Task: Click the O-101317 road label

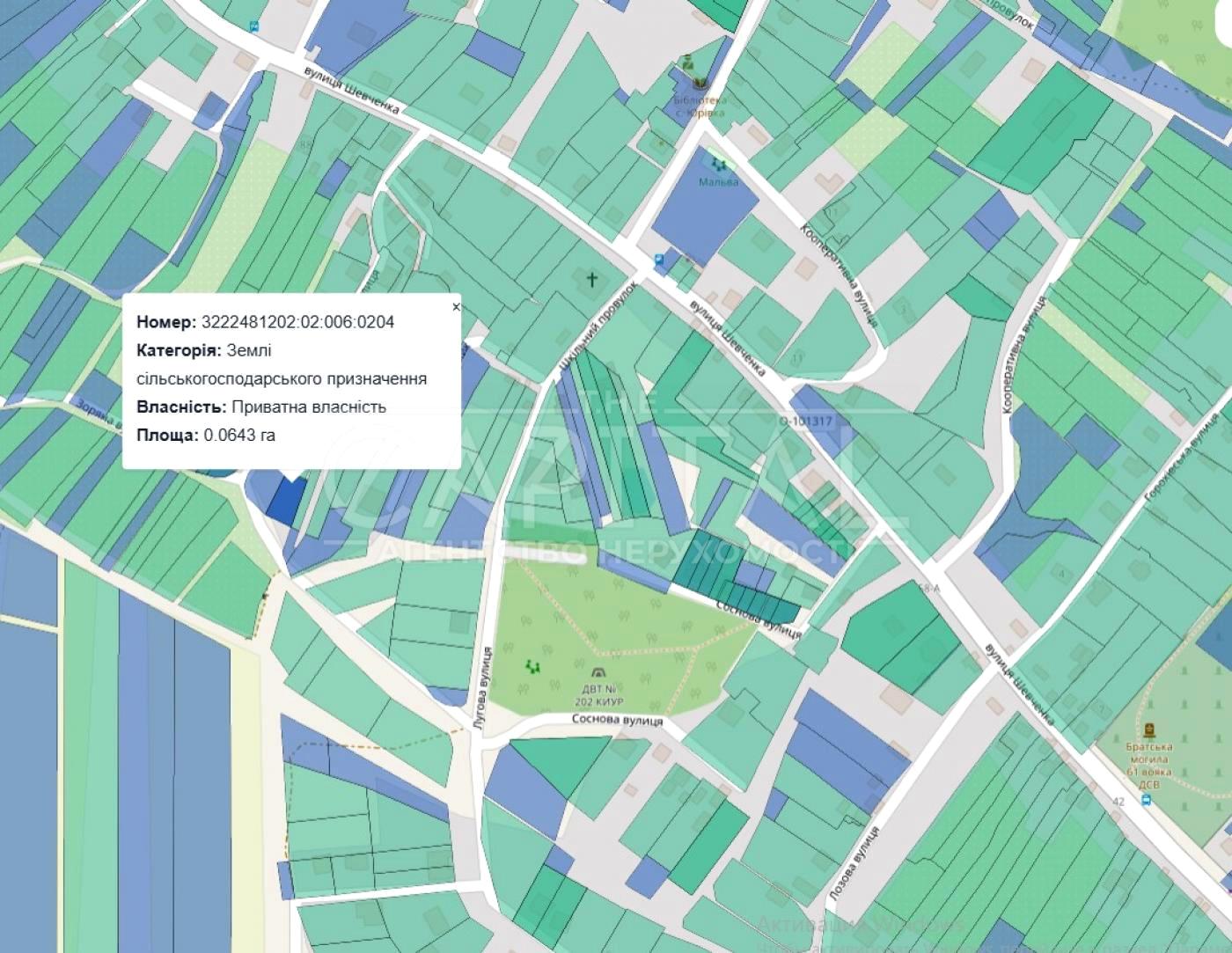Action: point(804,422)
